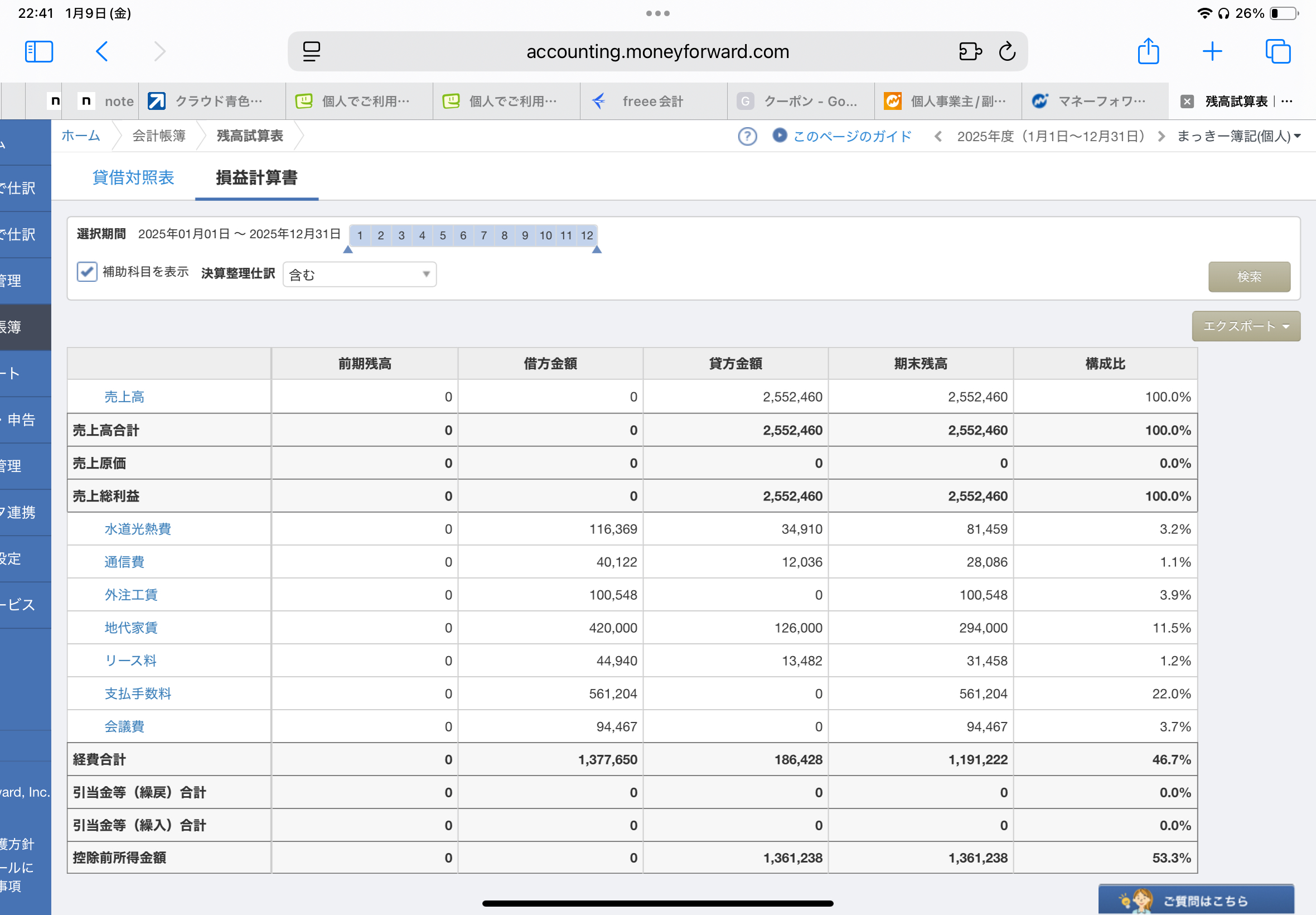Open the Share sheet icon
This screenshot has width=1316, height=915.
pos(1148,51)
